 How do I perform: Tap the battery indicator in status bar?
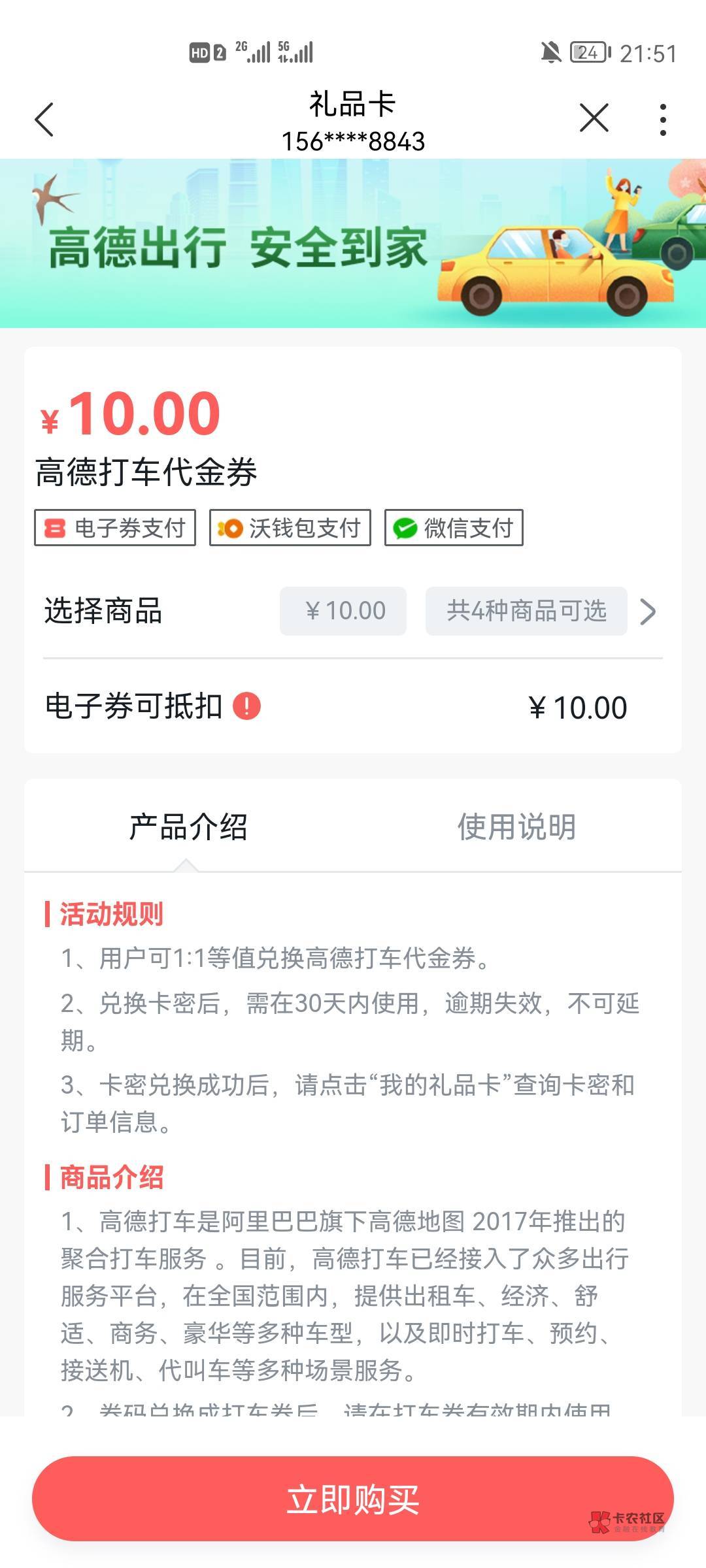(x=590, y=52)
